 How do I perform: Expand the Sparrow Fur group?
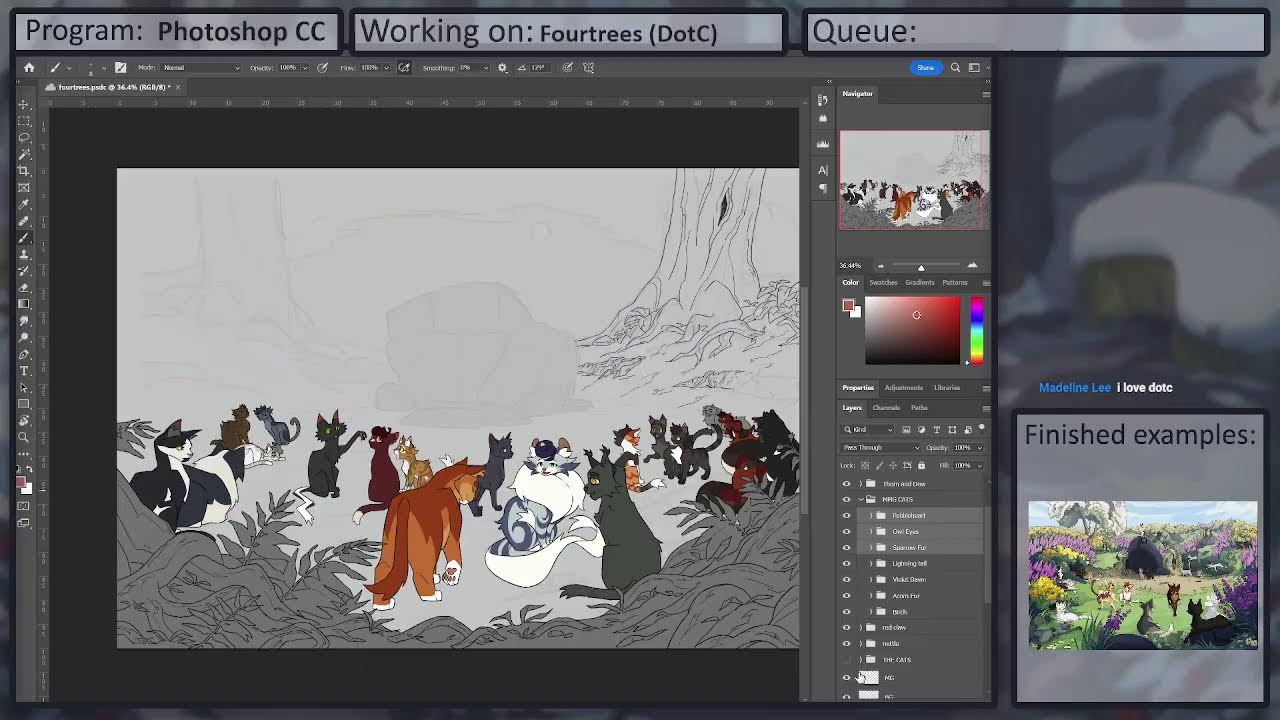pos(871,548)
